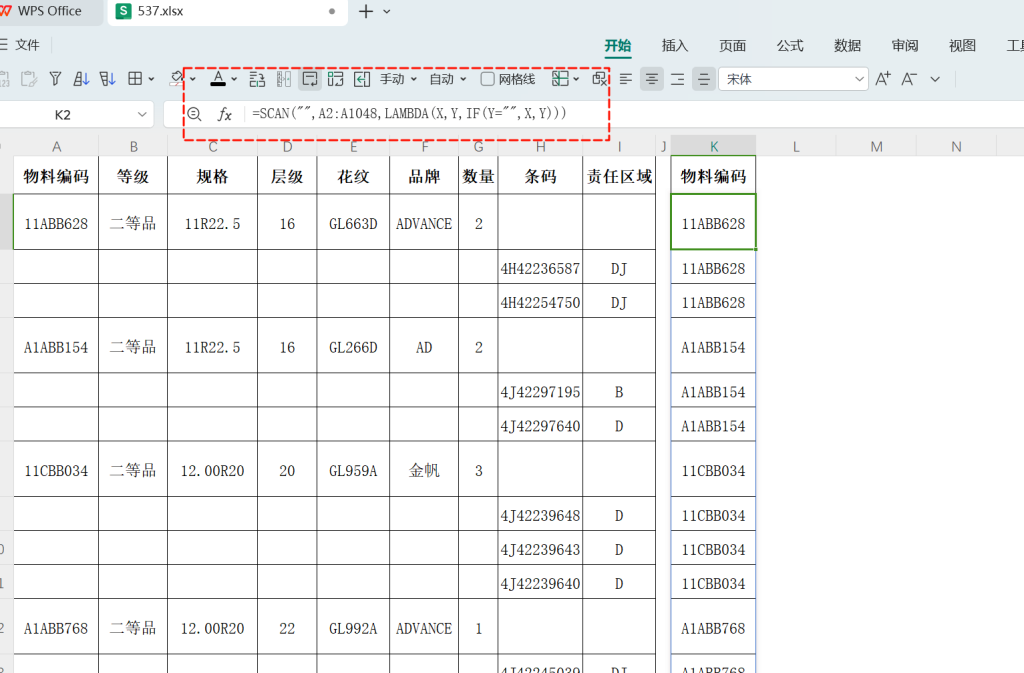
Task: Click the overlapping squares with X icon
Action: click(x=599, y=79)
